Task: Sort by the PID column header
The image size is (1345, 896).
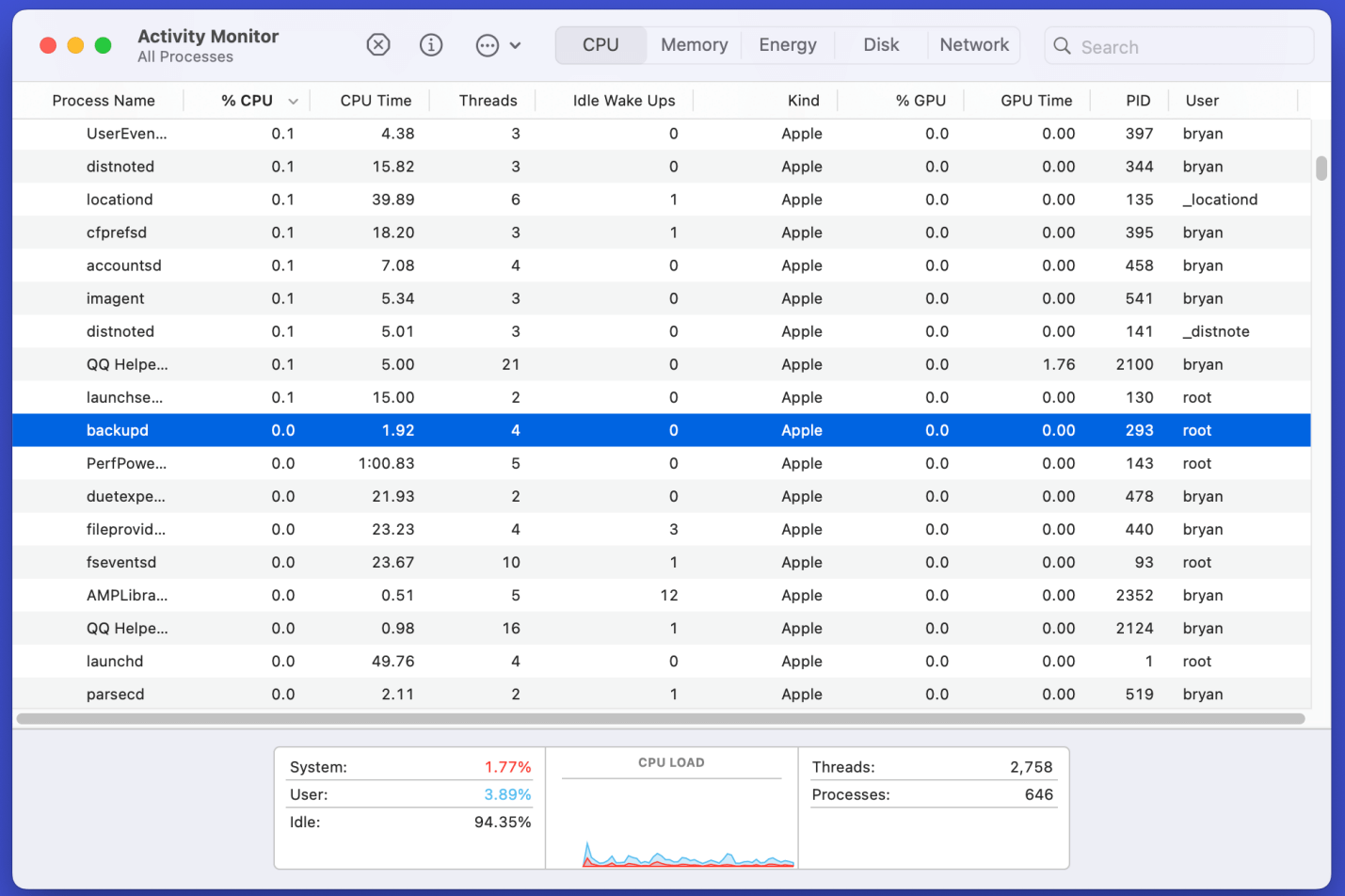Action: click(1138, 100)
